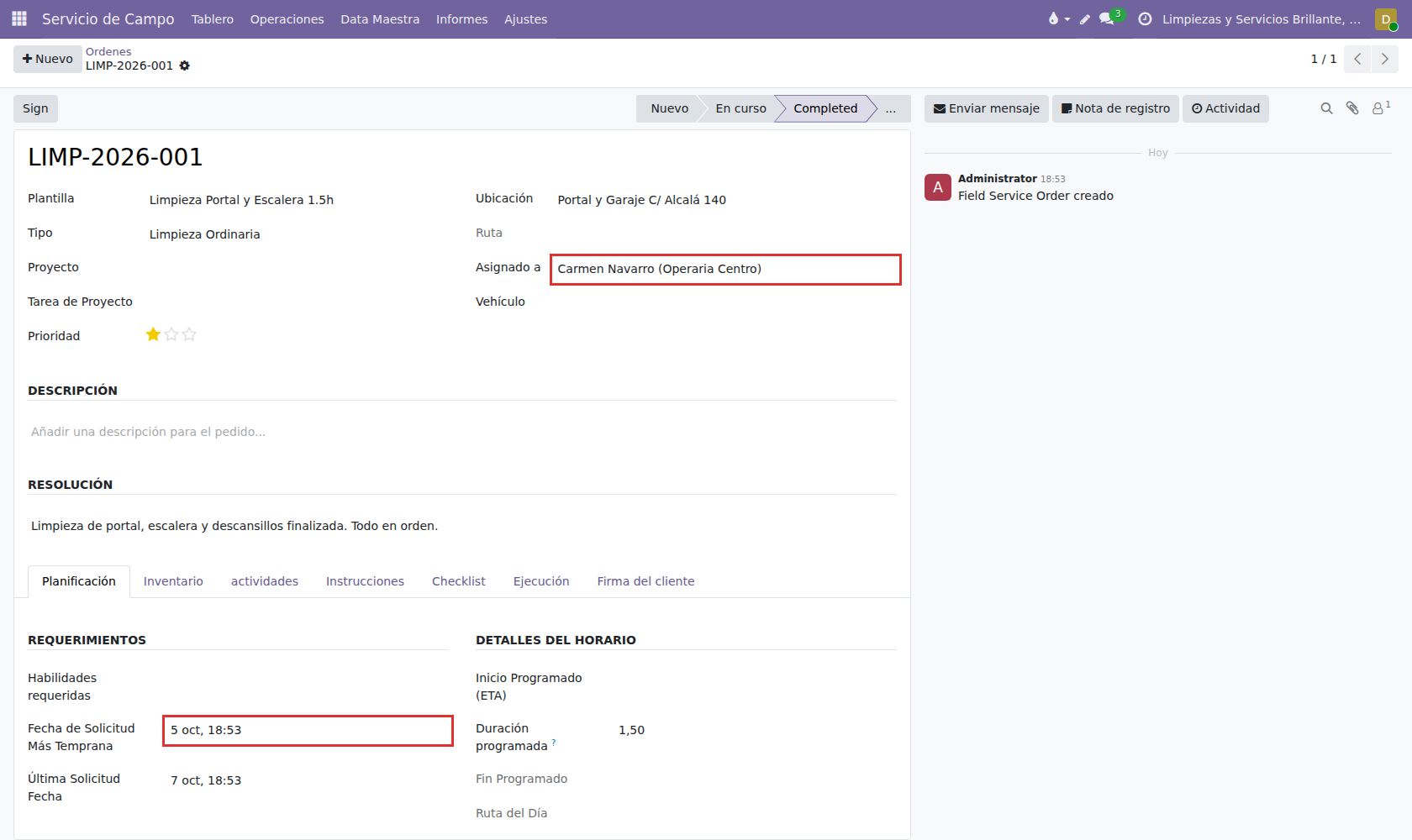The image size is (1412, 840).
Task: Click the Enviar mensaje button
Action: point(987,108)
